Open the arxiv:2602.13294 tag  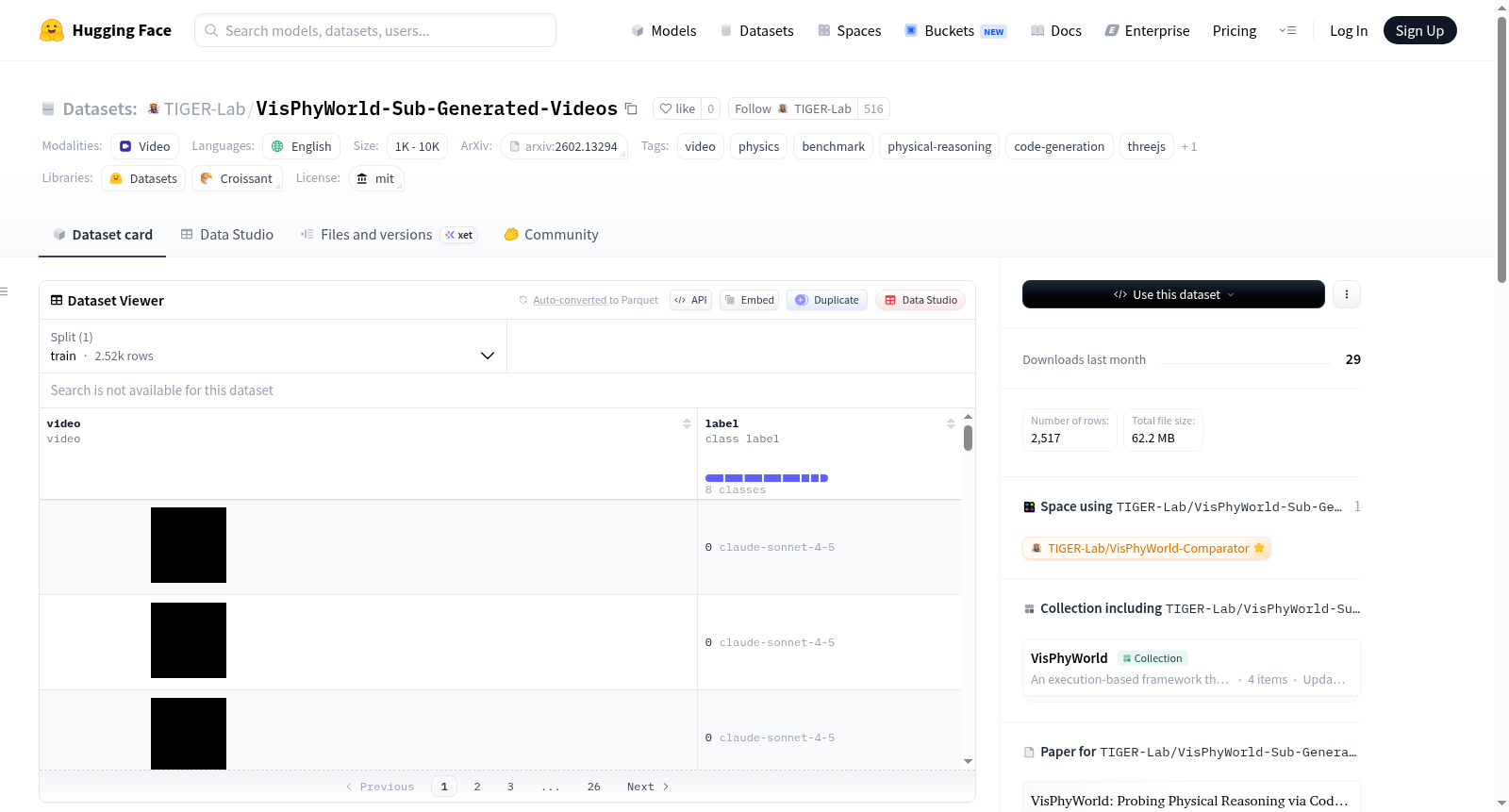tap(564, 146)
